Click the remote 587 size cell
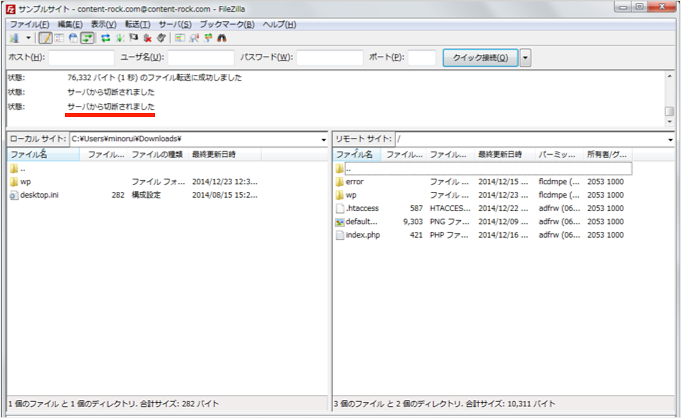This screenshot has height=418, width=681. point(416,209)
